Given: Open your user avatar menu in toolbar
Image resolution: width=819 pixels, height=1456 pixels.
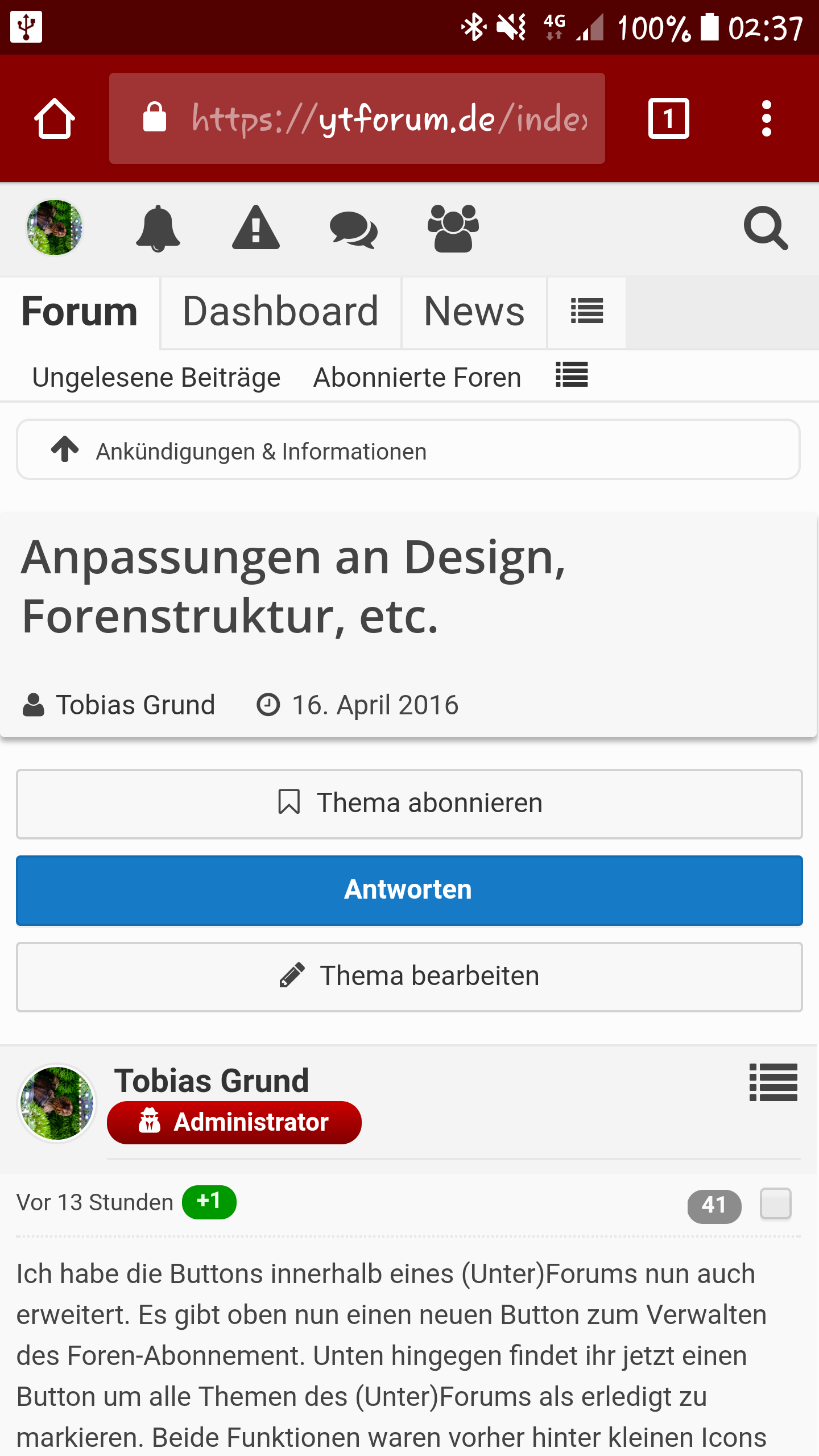Looking at the screenshot, I should (55, 227).
